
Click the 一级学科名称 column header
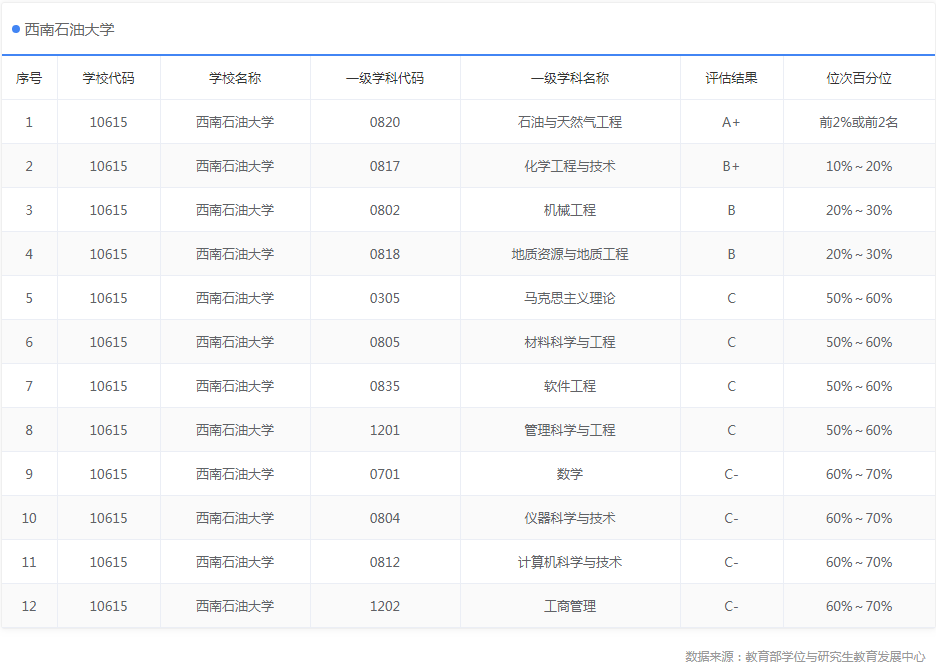(569, 77)
